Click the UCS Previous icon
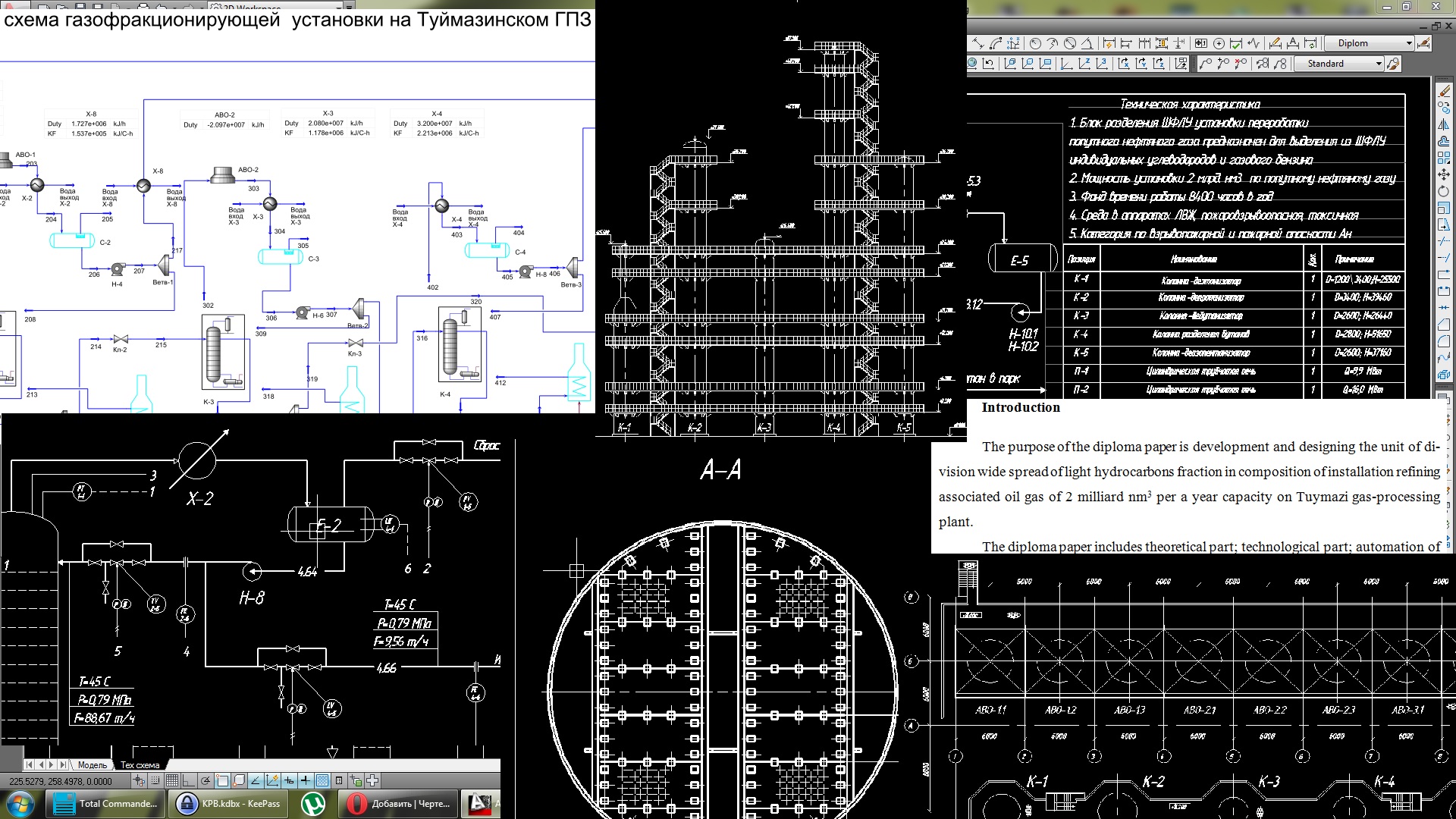1456x819 pixels. click(x=989, y=64)
